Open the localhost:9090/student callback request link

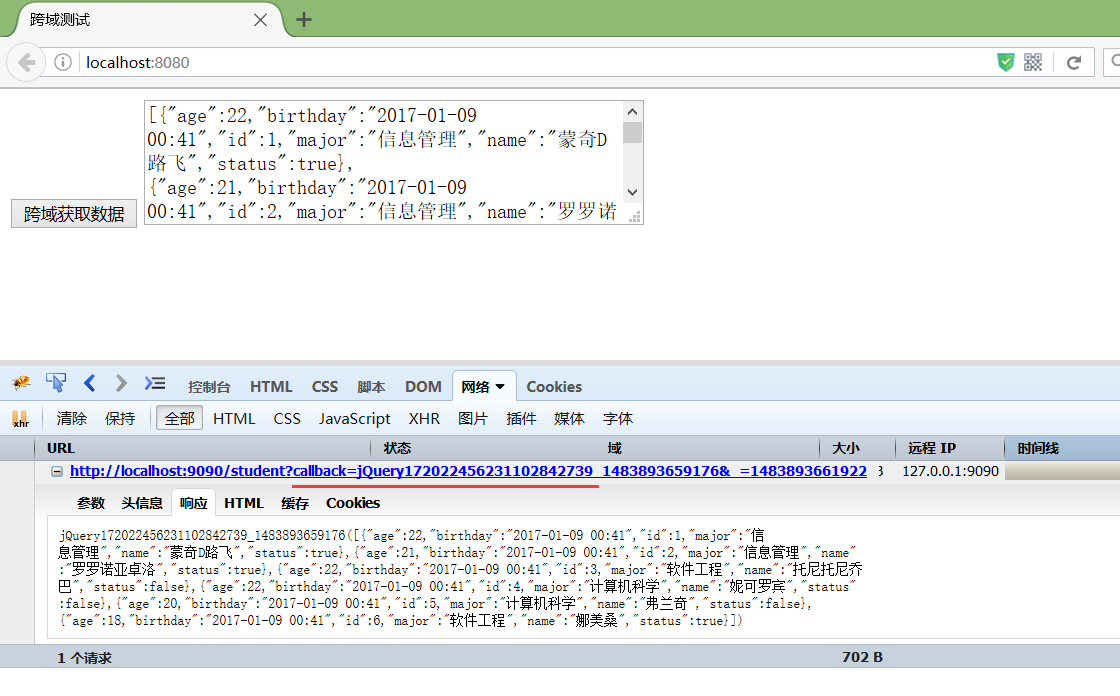468,472
